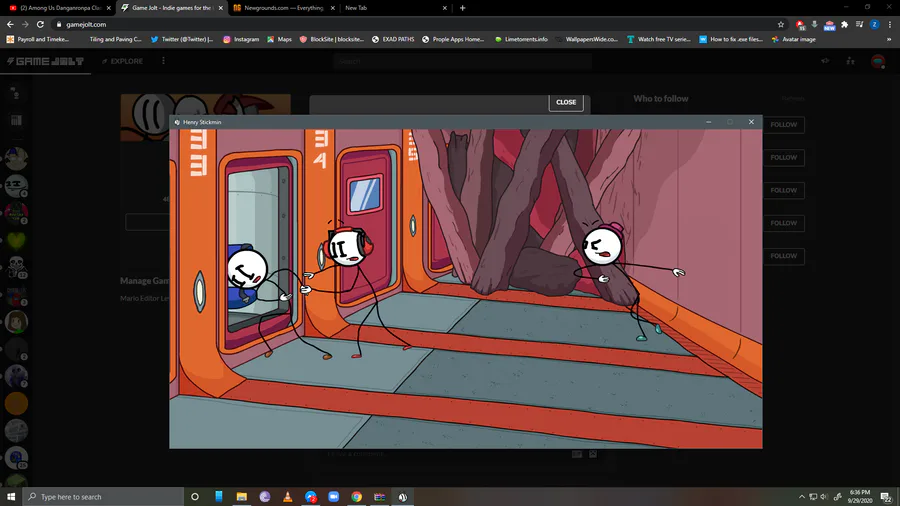Switch to the Among Us Danganronpa tab

(x=60, y=8)
